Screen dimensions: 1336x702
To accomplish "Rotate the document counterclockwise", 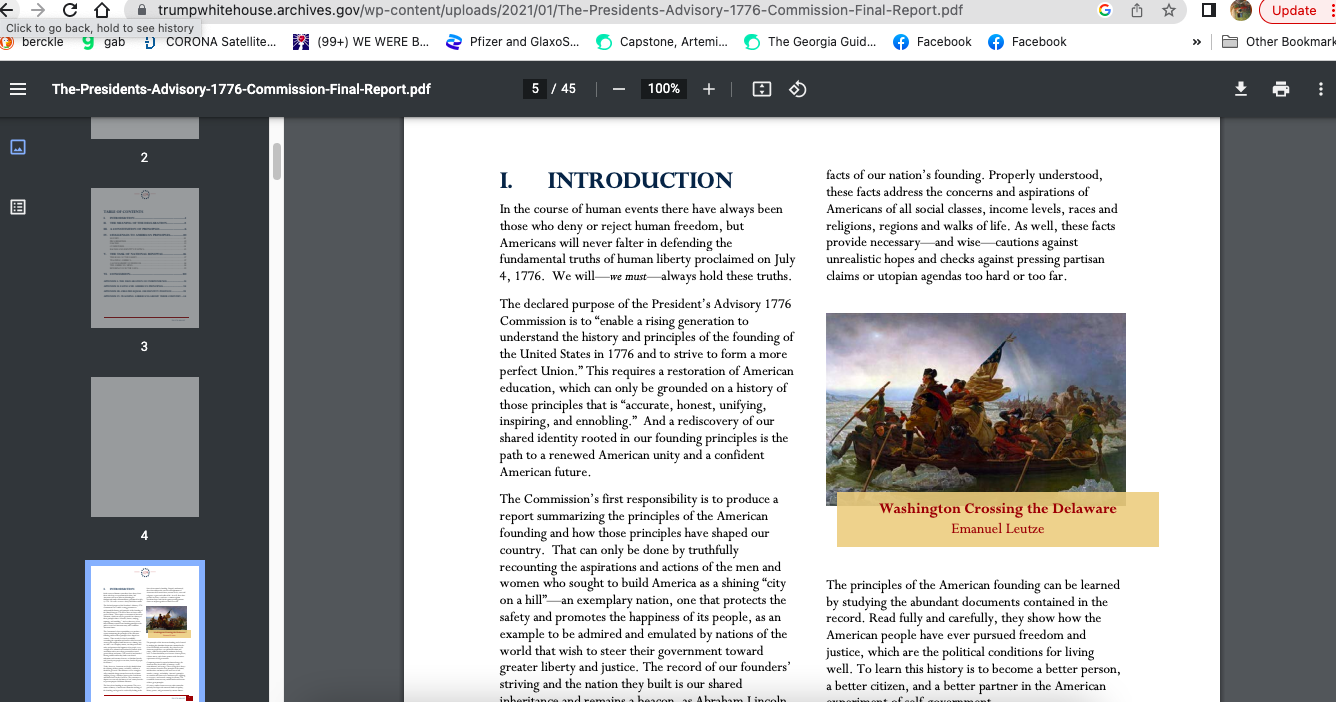I will point(798,89).
